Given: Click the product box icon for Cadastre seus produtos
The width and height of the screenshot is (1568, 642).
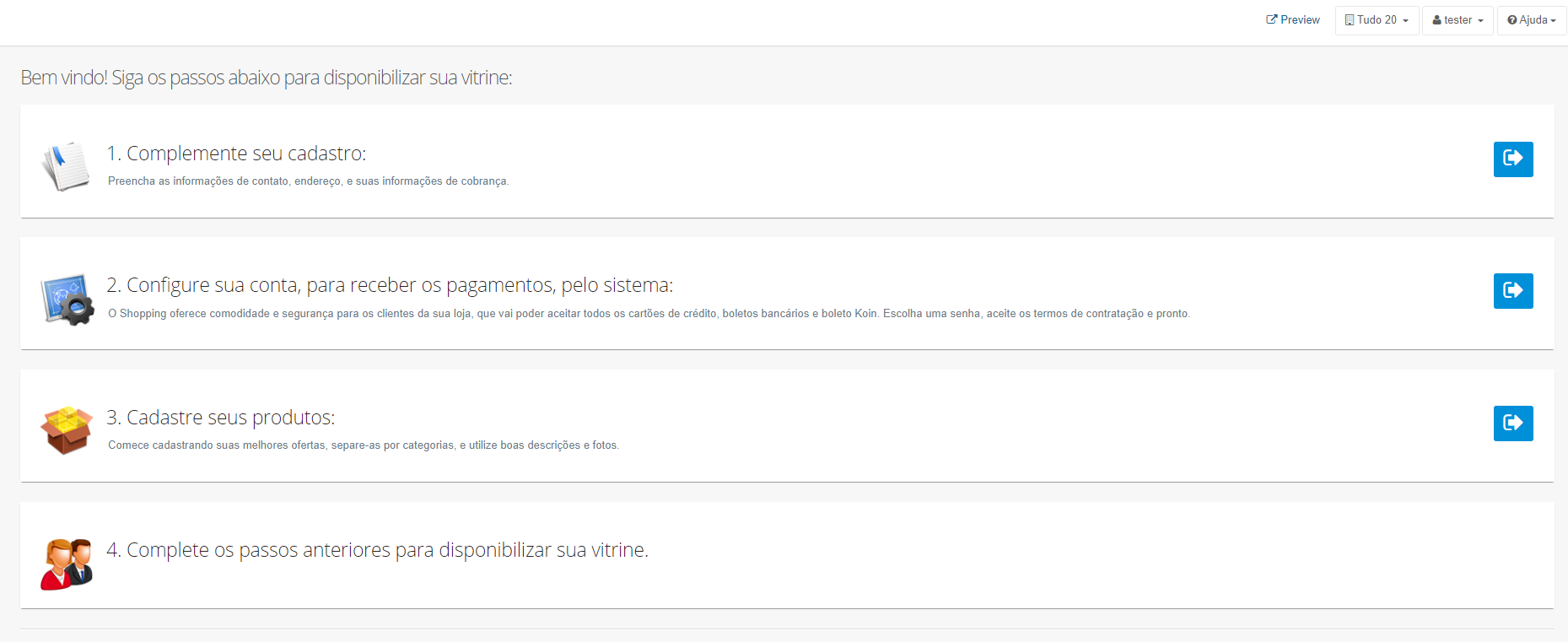Looking at the screenshot, I should pyautogui.click(x=67, y=430).
